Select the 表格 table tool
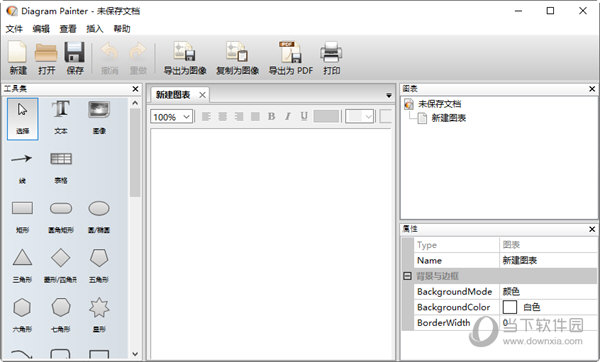This screenshot has height=362, width=600. [61, 159]
